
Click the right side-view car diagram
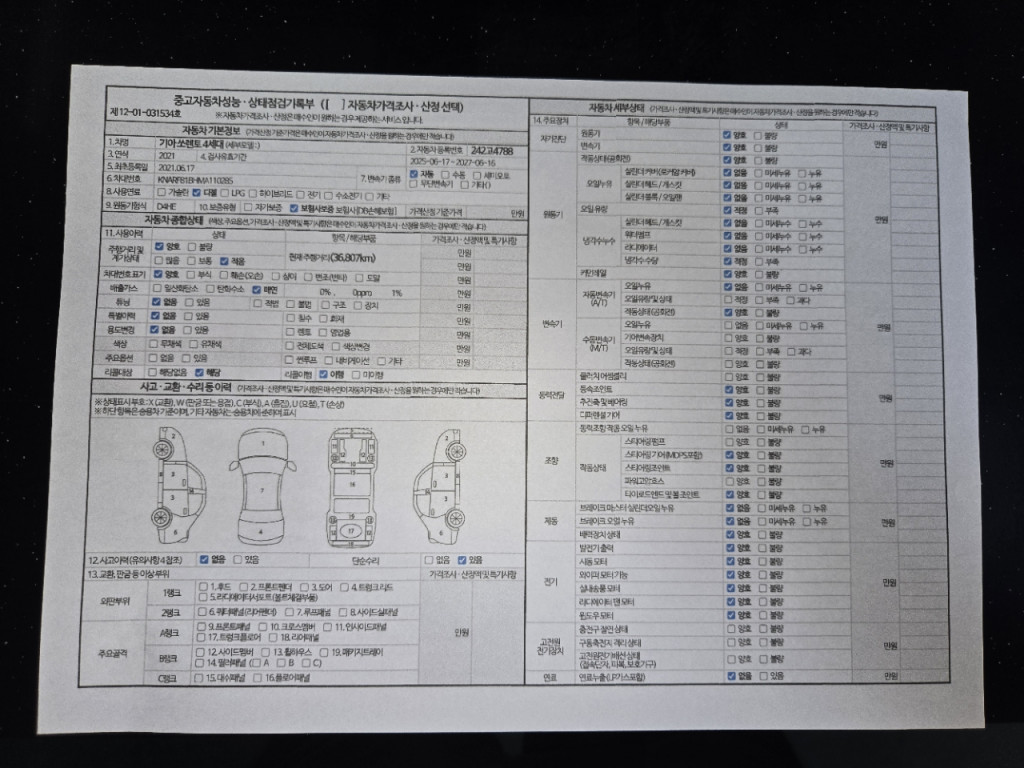pos(440,482)
